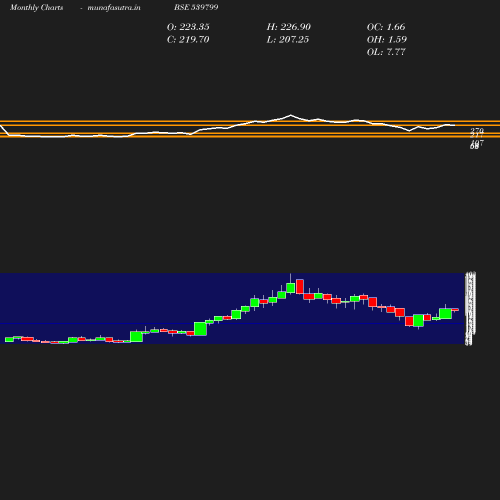Click the 'Monthly Charts' title text
Screen dimensions: 500x500
(x=37, y=7)
